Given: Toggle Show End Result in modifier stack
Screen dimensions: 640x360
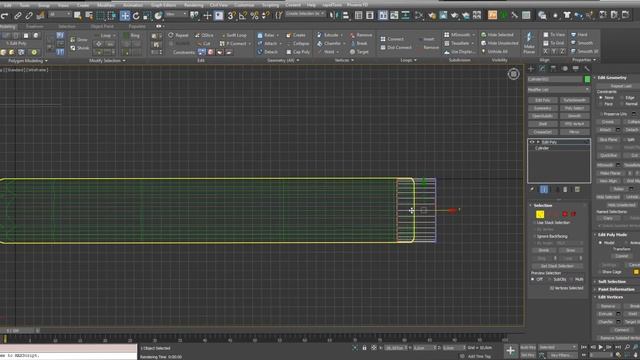Looking at the screenshot, I should (x=544, y=189).
